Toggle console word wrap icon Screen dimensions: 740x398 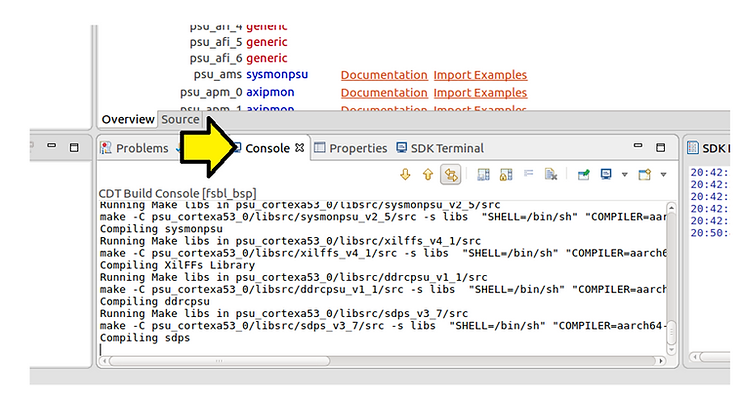click(x=483, y=175)
